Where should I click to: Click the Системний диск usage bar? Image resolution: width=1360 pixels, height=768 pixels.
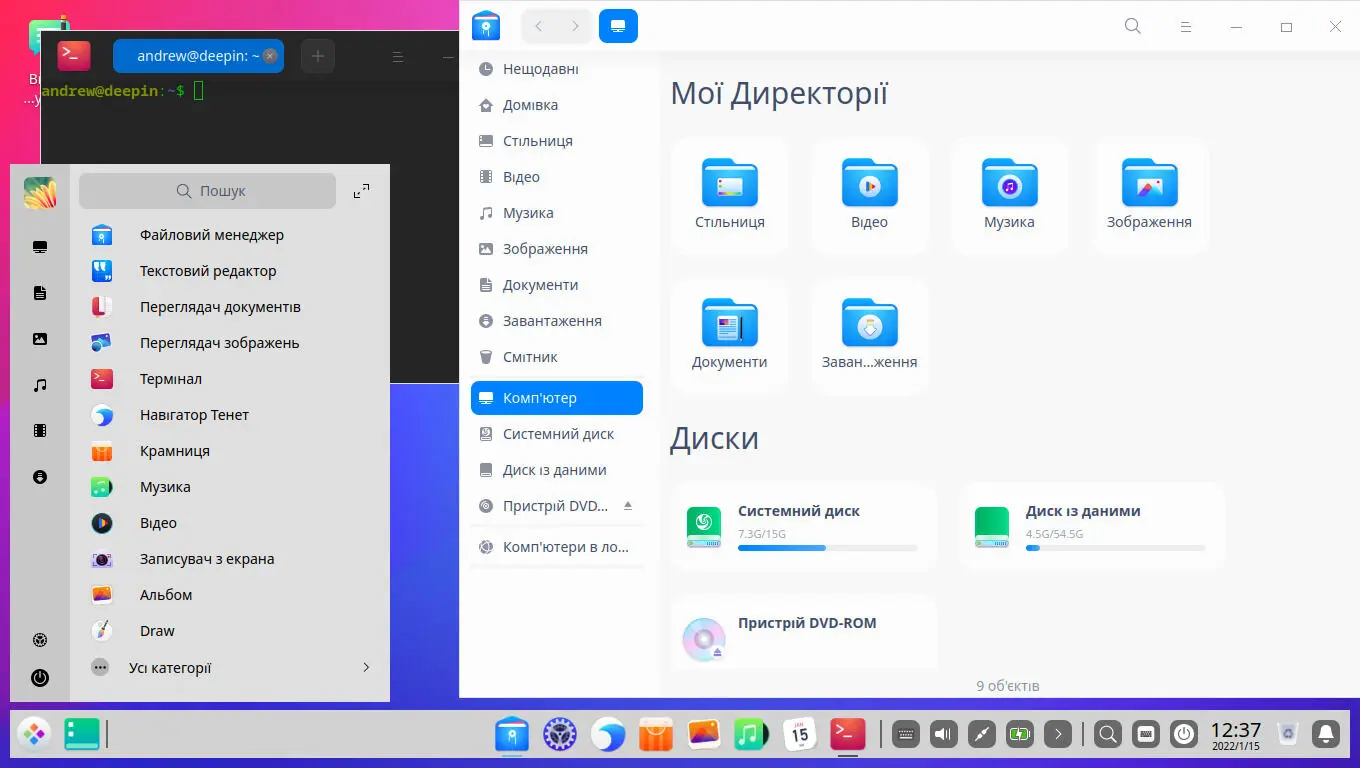point(827,548)
